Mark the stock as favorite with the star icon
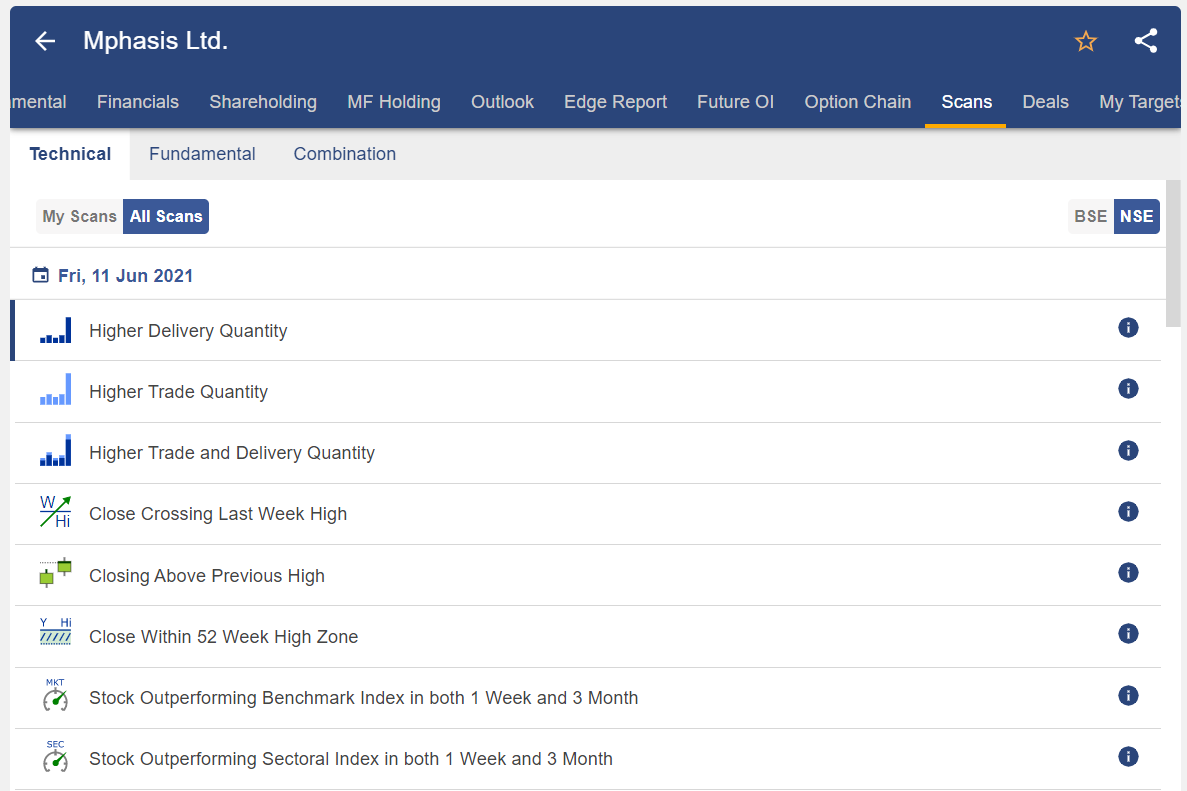The width and height of the screenshot is (1187, 791). tap(1086, 41)
